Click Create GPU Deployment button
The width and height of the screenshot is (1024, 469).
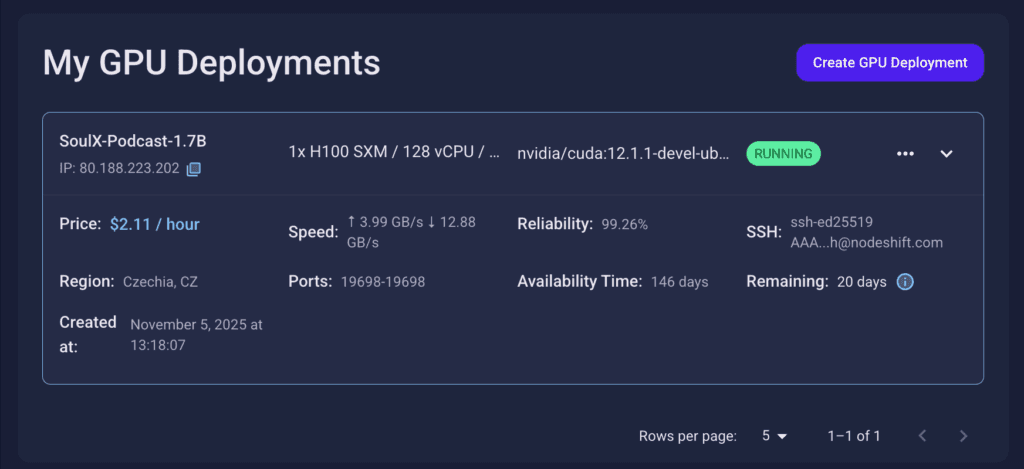tap(890, 62)
